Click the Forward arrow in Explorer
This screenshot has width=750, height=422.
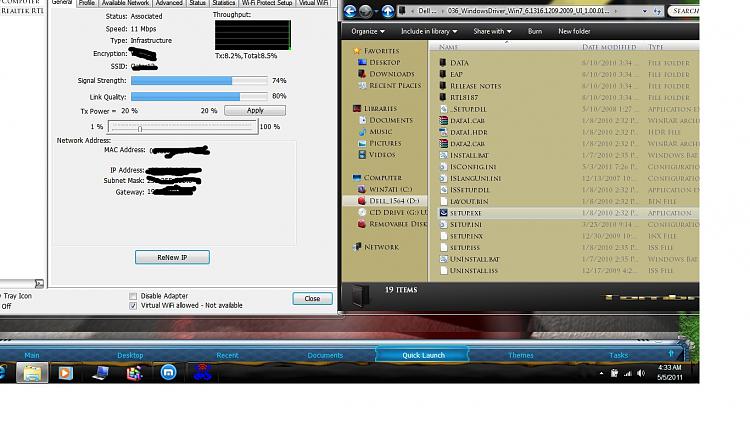(x=365, y=11)
